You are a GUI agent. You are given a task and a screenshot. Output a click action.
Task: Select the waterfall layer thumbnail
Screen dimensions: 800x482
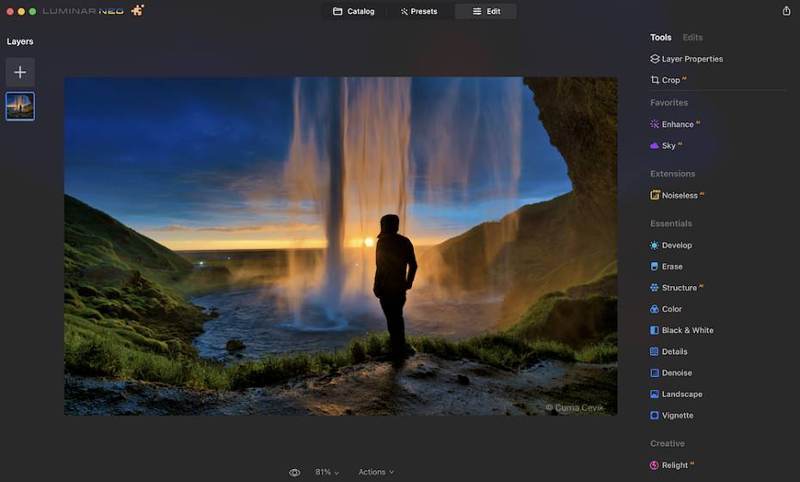pos(20,106)
